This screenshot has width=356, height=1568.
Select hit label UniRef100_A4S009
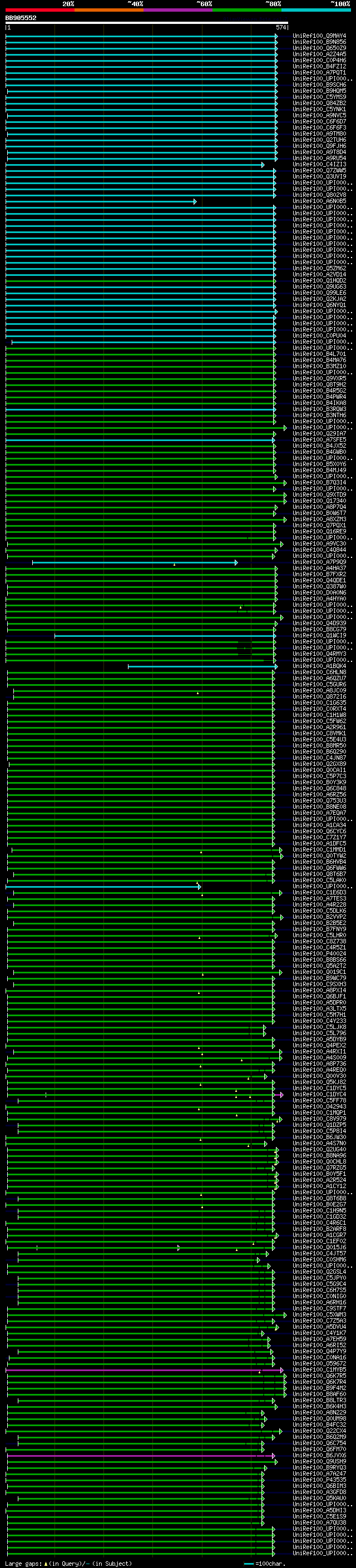319,1058
